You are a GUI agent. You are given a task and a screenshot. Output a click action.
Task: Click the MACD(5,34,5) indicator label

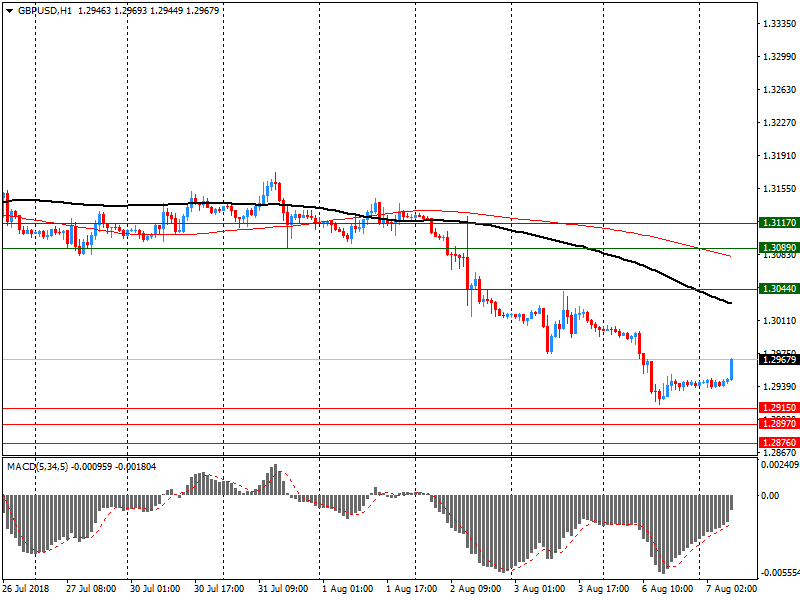[35, 467]
